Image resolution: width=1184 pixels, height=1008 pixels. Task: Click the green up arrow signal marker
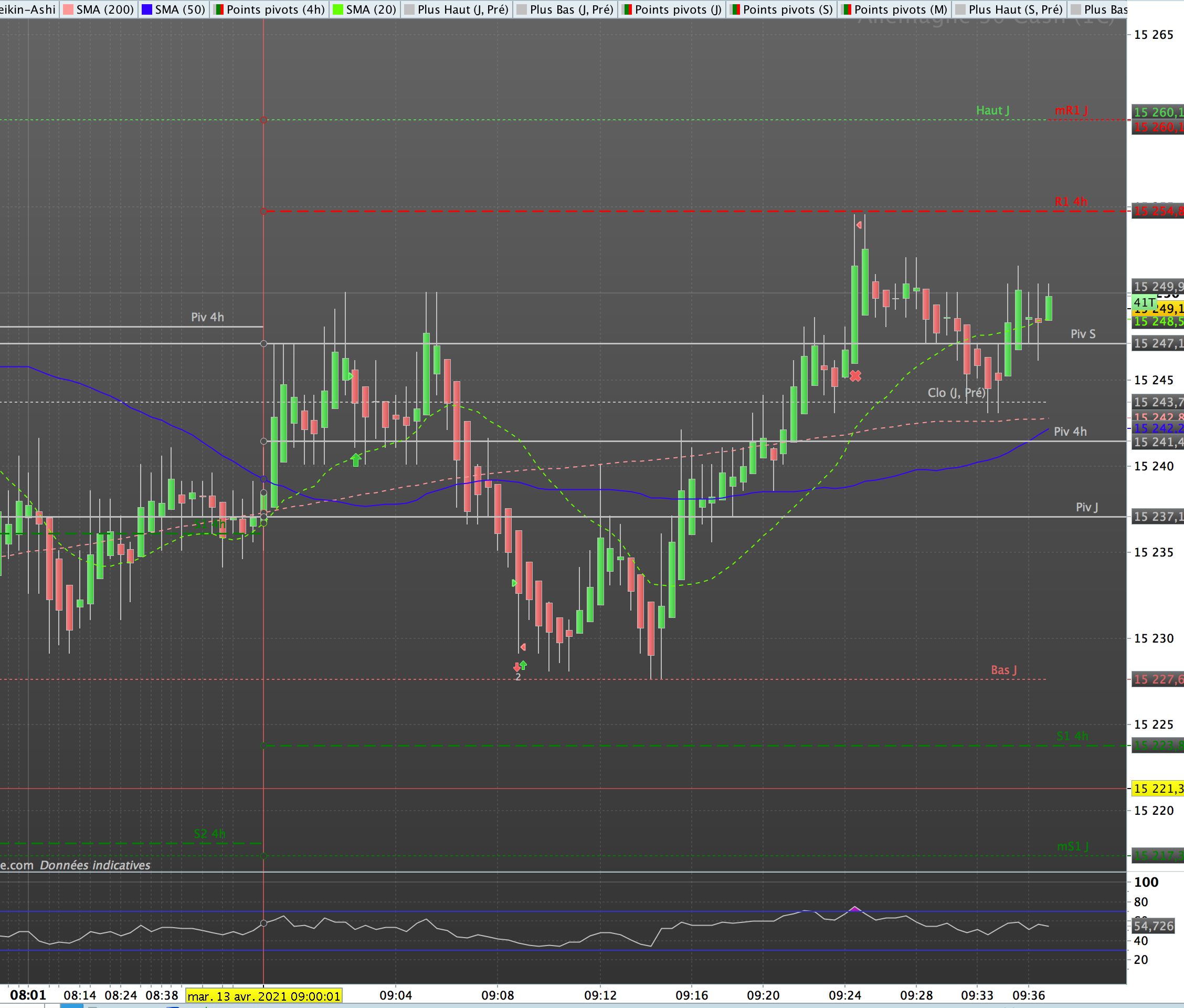[356, 459]
